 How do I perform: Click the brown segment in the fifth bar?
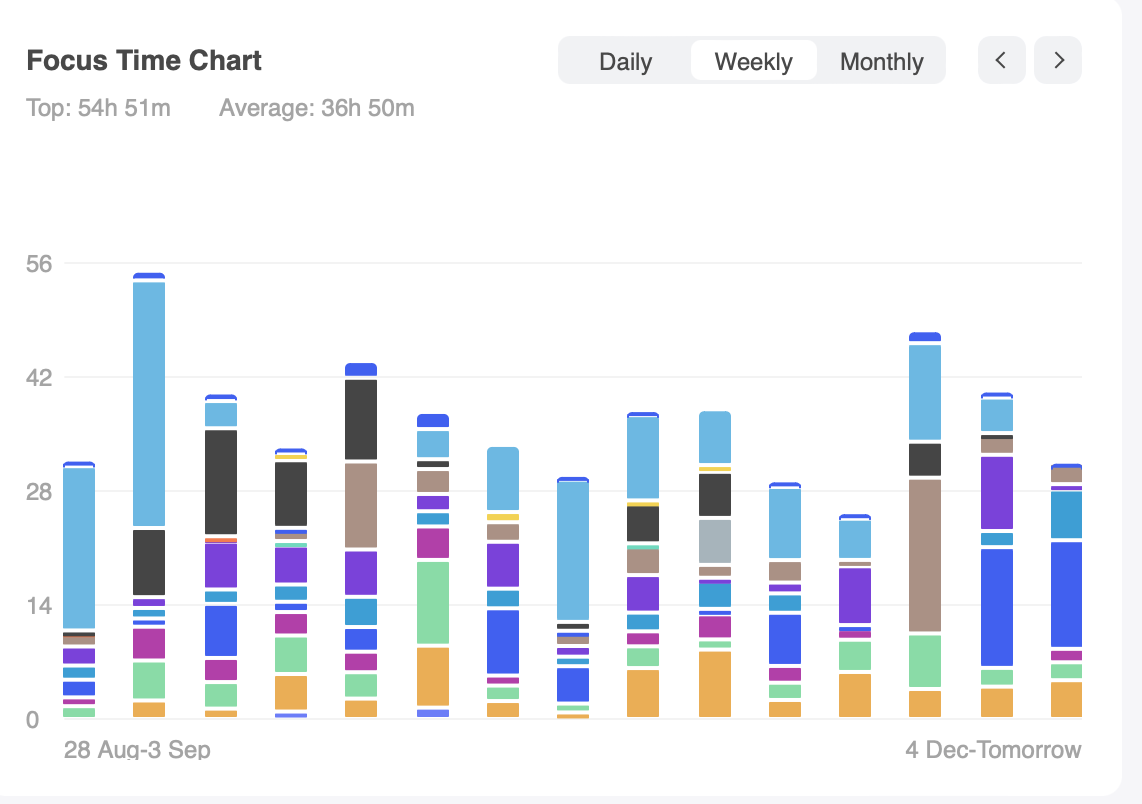click(361, 505)
